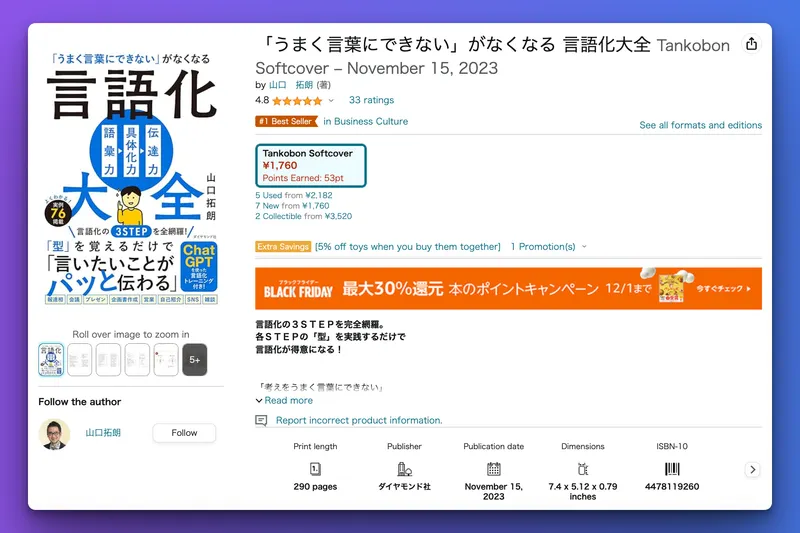Click Report incorrect product information link

pos(359,420)
